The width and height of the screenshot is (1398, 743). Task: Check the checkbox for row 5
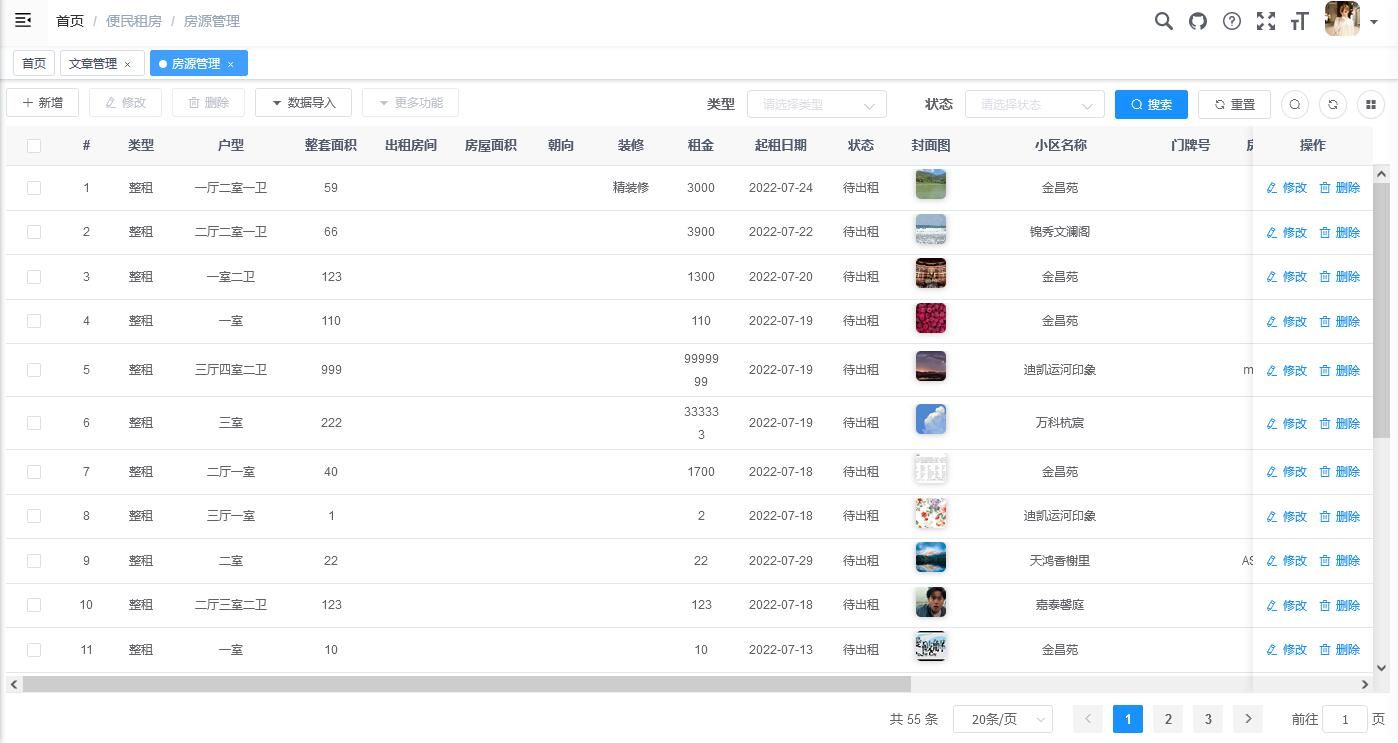tap(34, 370)
